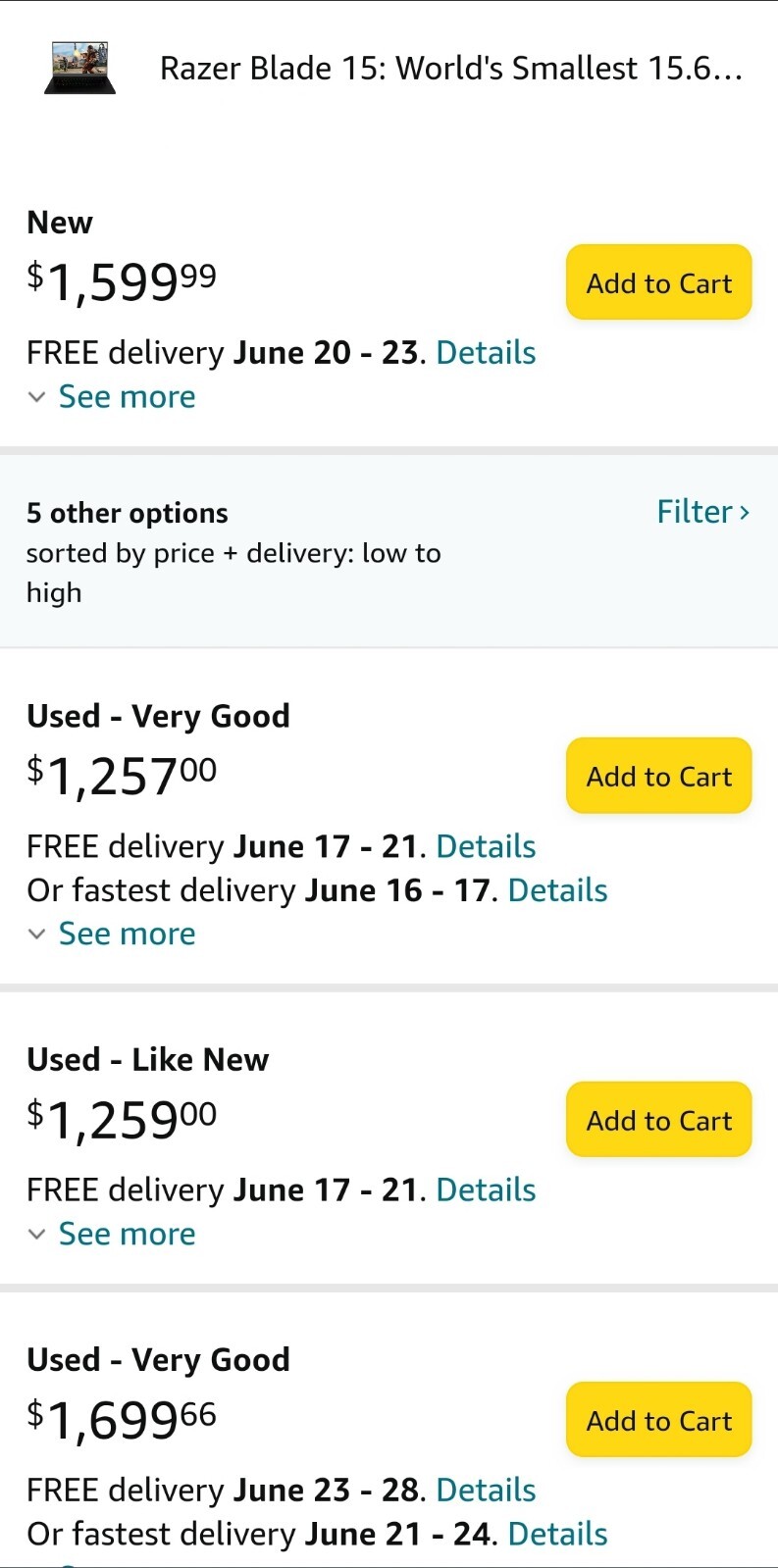This screenshot has width=778, height=1568.
Task: Click the chevron icon under the $1,257.00 offer
Action: 37,934
